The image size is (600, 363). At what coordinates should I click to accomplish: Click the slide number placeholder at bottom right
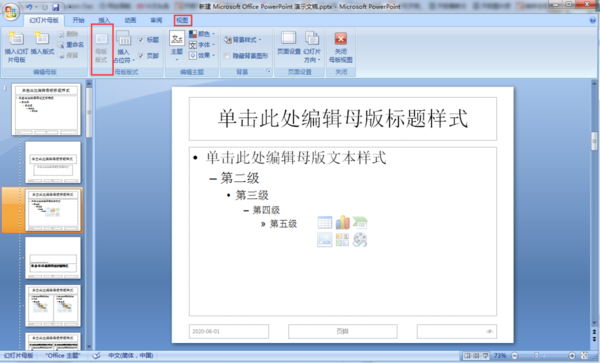click(457, 331)
